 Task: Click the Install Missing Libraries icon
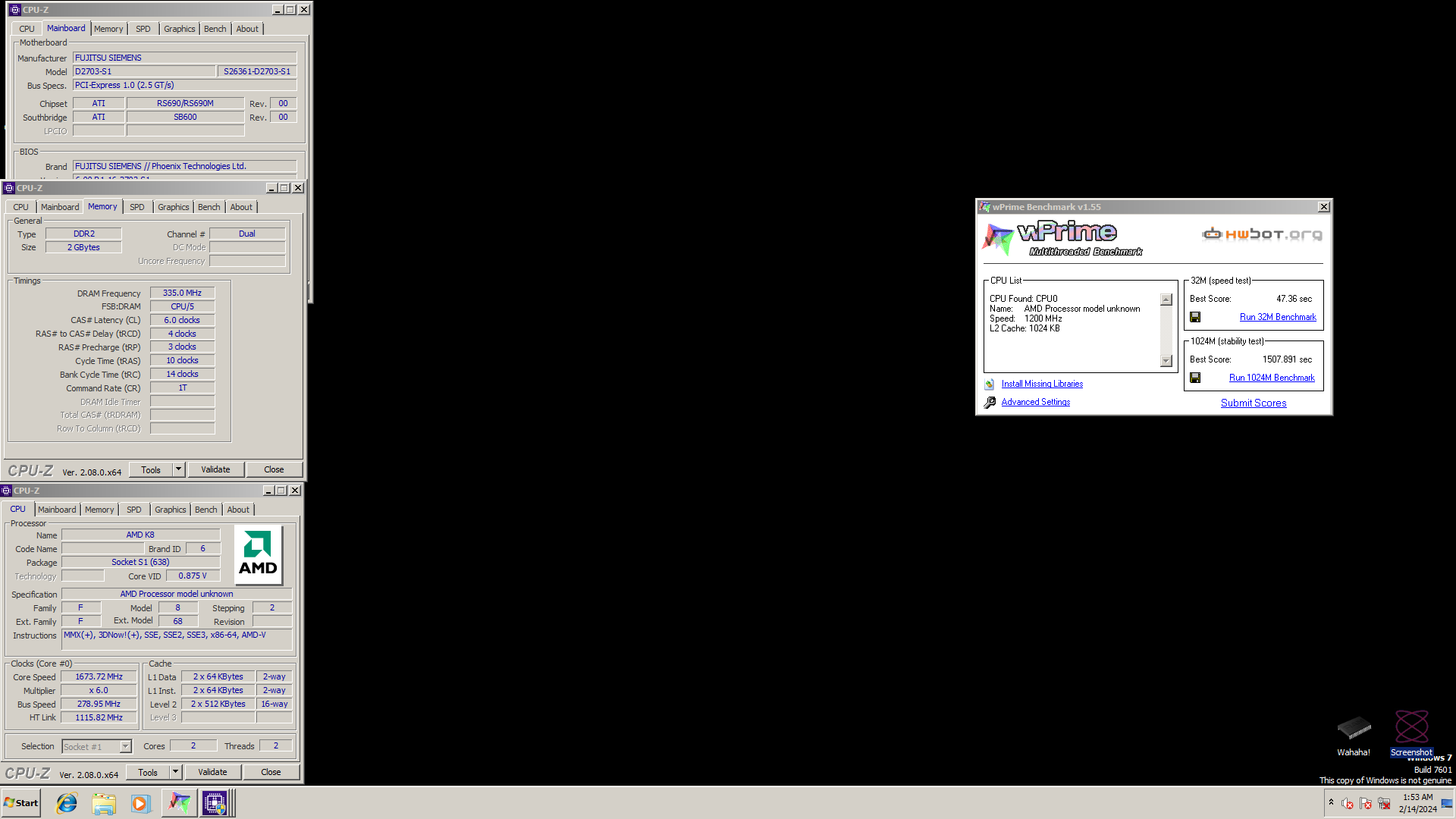click(989, 384)
